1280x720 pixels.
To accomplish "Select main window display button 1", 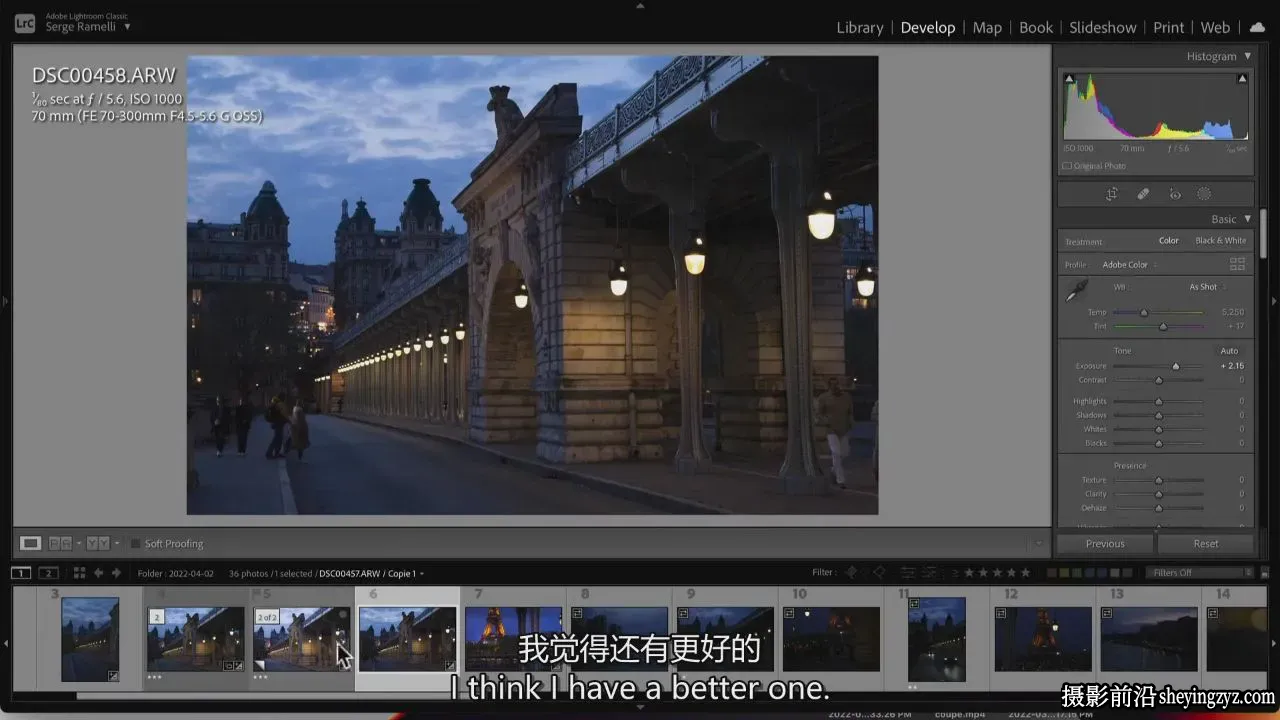I will [21, 573].
